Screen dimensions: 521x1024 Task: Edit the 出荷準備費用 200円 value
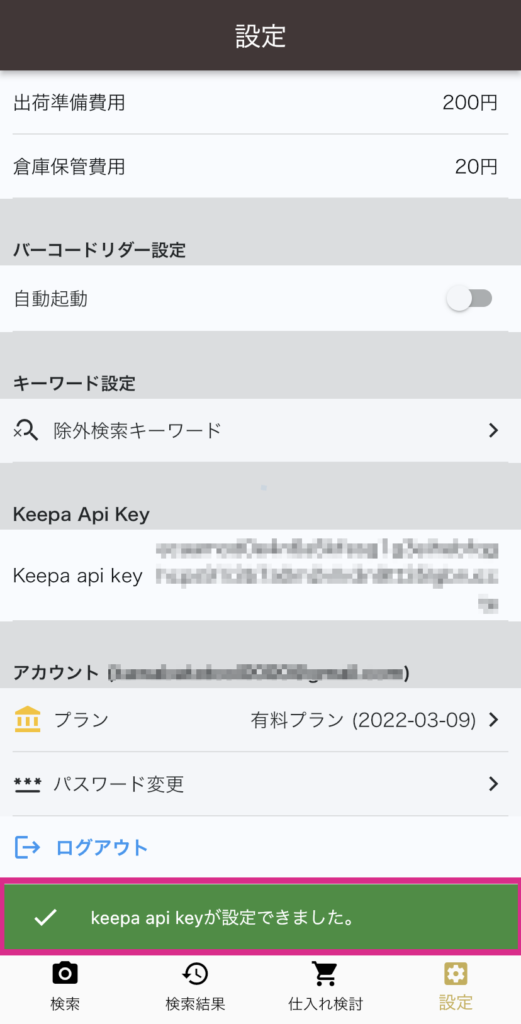pyautogui.click(x=470, y=103)
